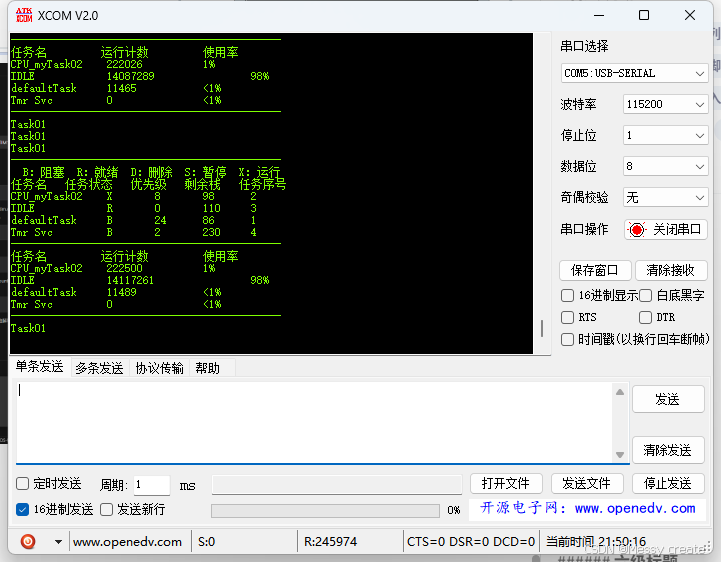Click the 打开文件 open file button

pyautogui.click(x=506, y=483)
